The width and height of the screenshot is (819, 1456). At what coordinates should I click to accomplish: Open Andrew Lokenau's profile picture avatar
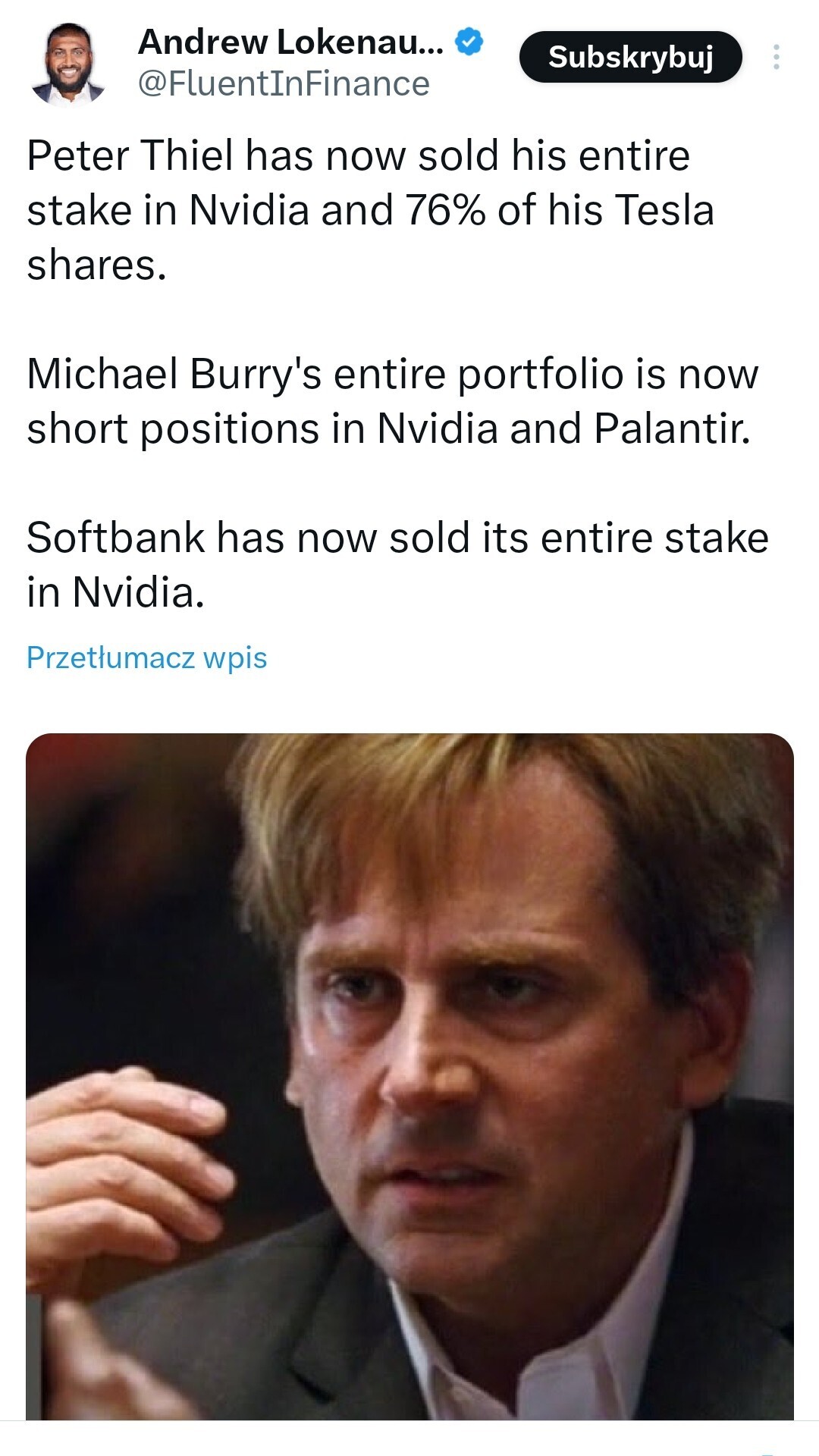(68, 64)
